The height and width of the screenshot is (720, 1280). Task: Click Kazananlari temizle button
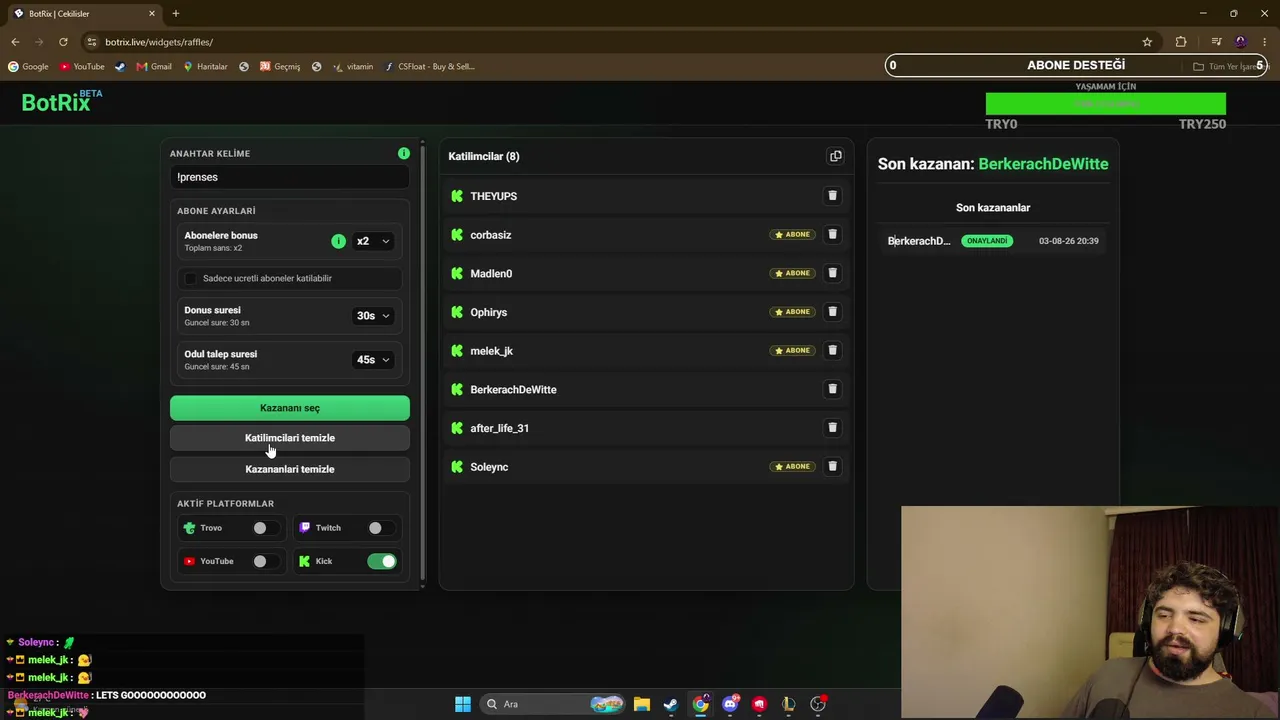coord(290,469)
